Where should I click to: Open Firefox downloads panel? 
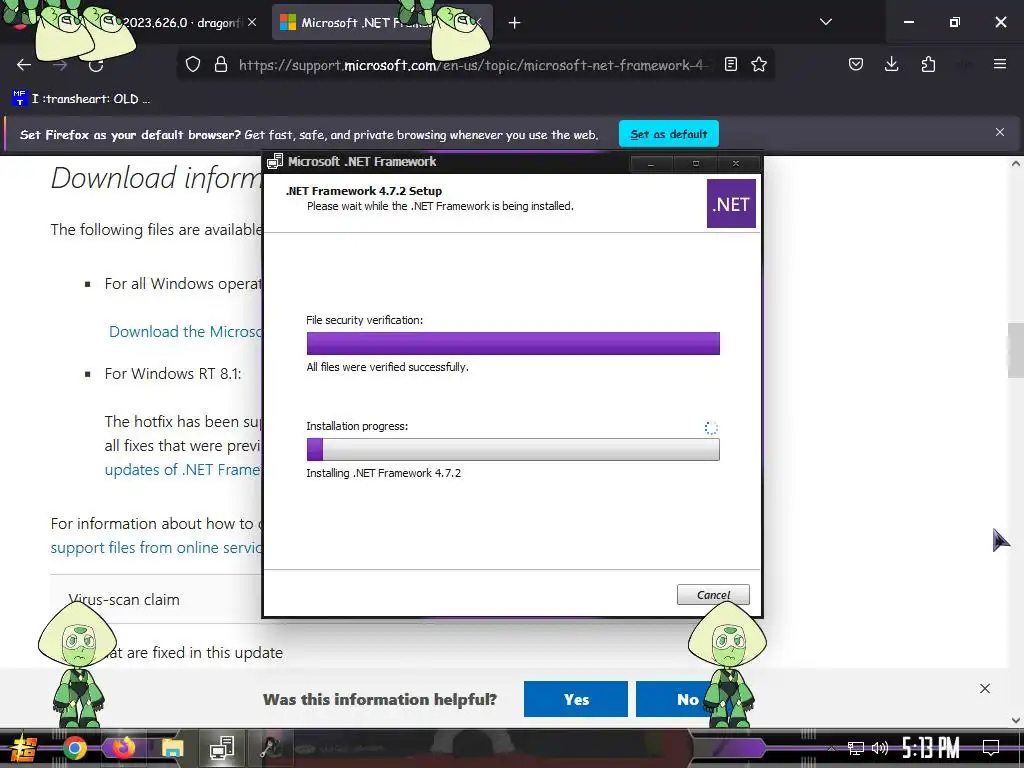[x=891, y=64]
